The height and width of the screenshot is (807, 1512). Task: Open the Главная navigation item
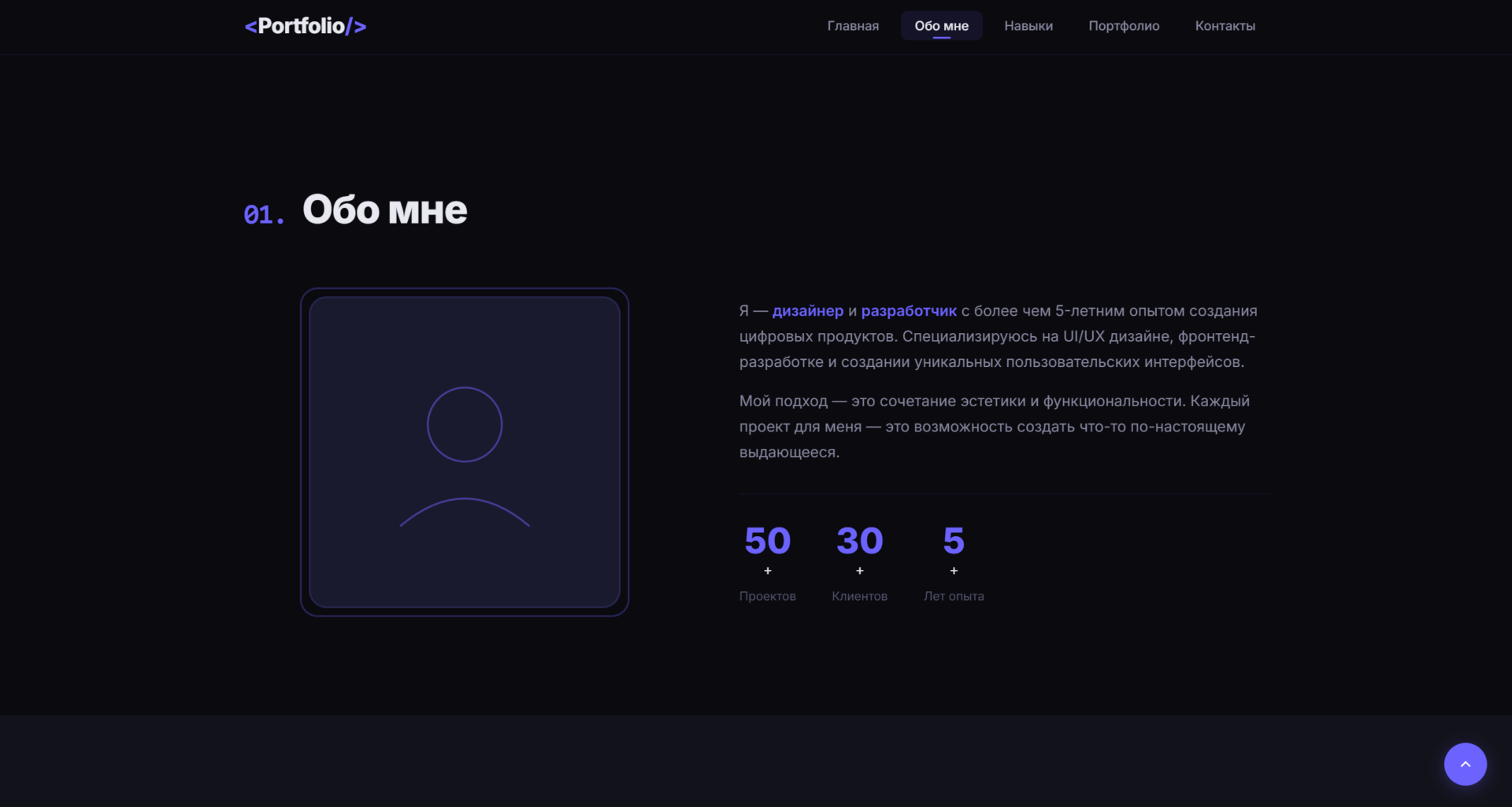tap(853, 26)
